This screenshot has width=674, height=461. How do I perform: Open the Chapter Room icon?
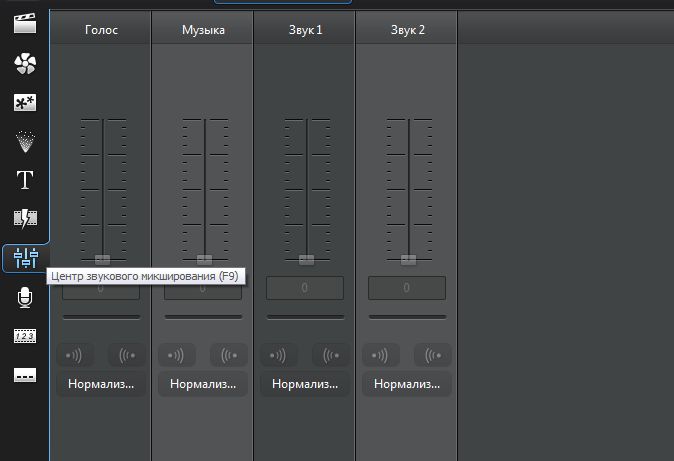tap(25, 336)
